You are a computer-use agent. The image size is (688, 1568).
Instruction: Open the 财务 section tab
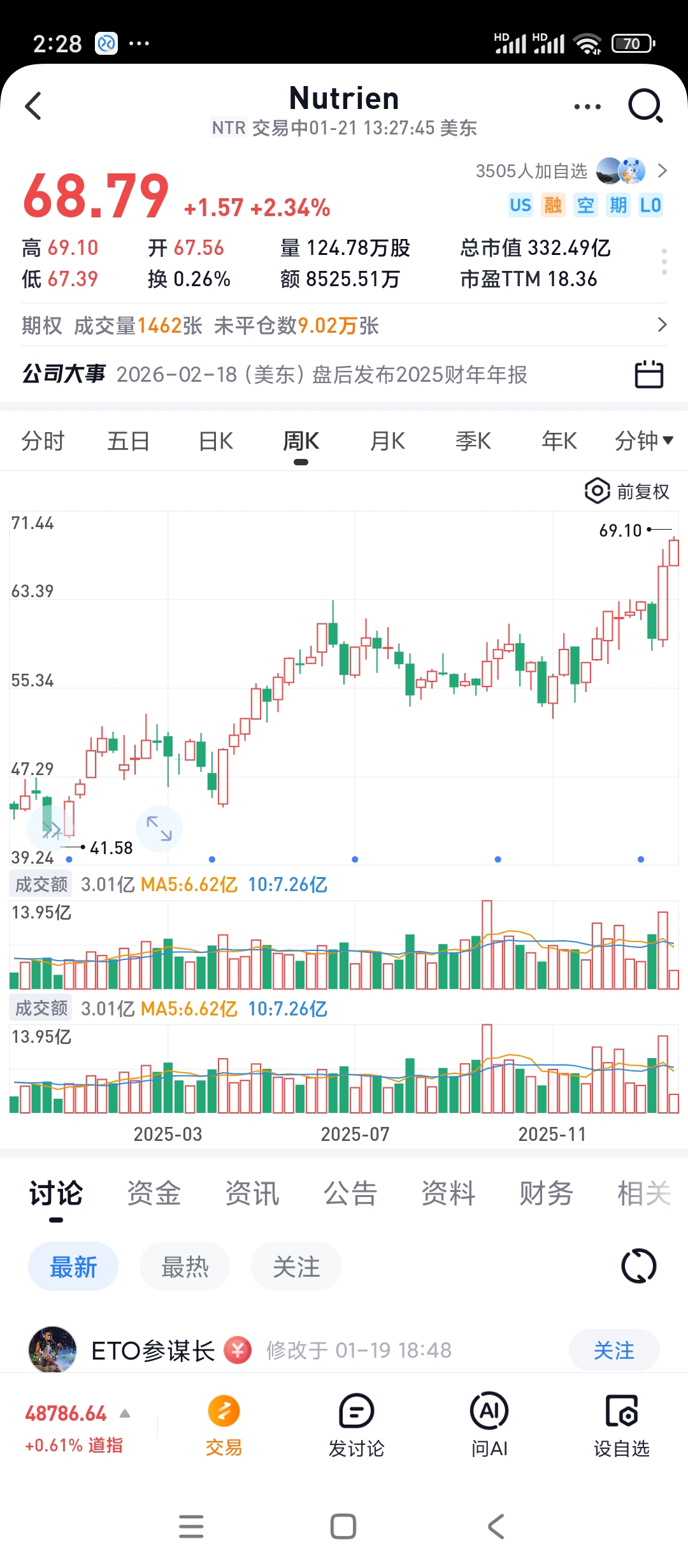[547, 1193]
